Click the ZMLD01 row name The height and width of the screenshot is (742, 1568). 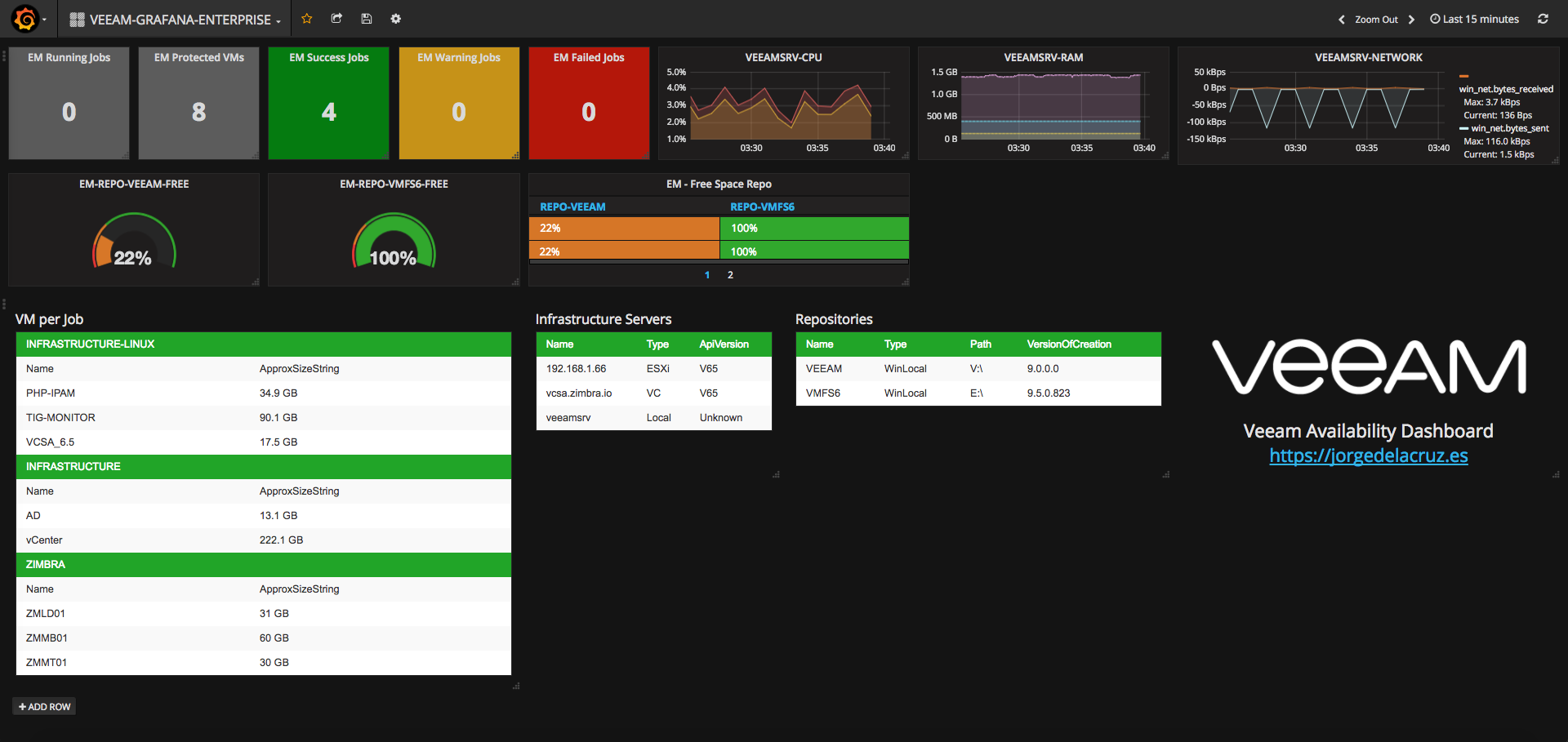coord(45,613)
